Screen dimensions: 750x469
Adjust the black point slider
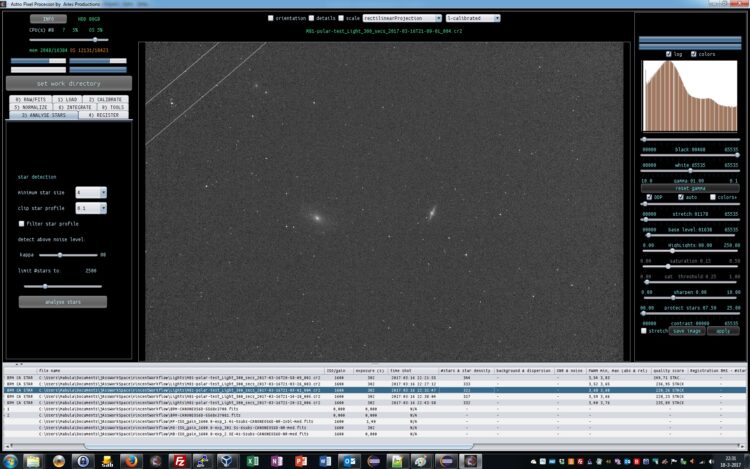click(x=690, y=140)
